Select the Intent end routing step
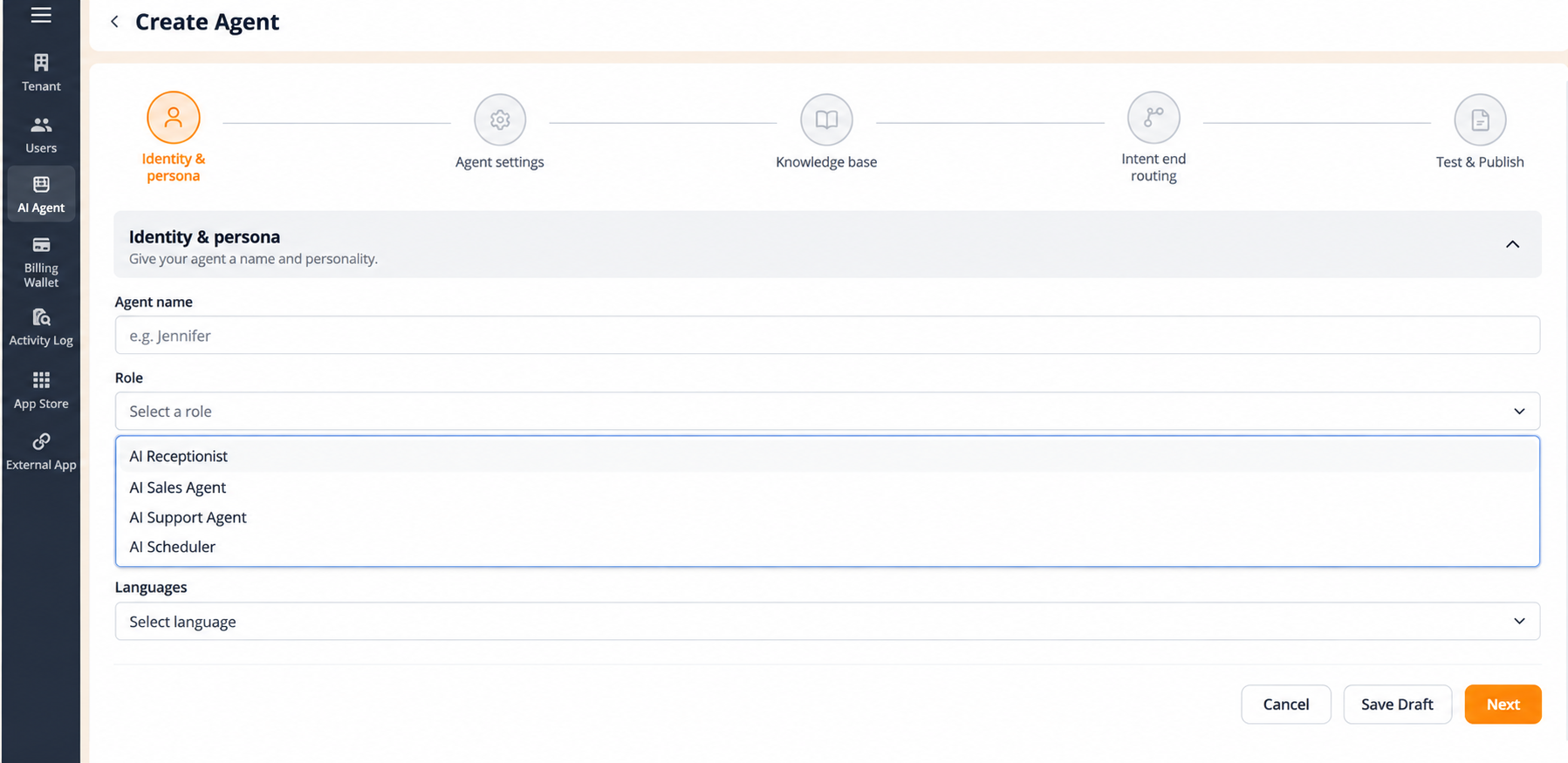This screenshot has width=1568, height=763. click(x=1154, y=118)
